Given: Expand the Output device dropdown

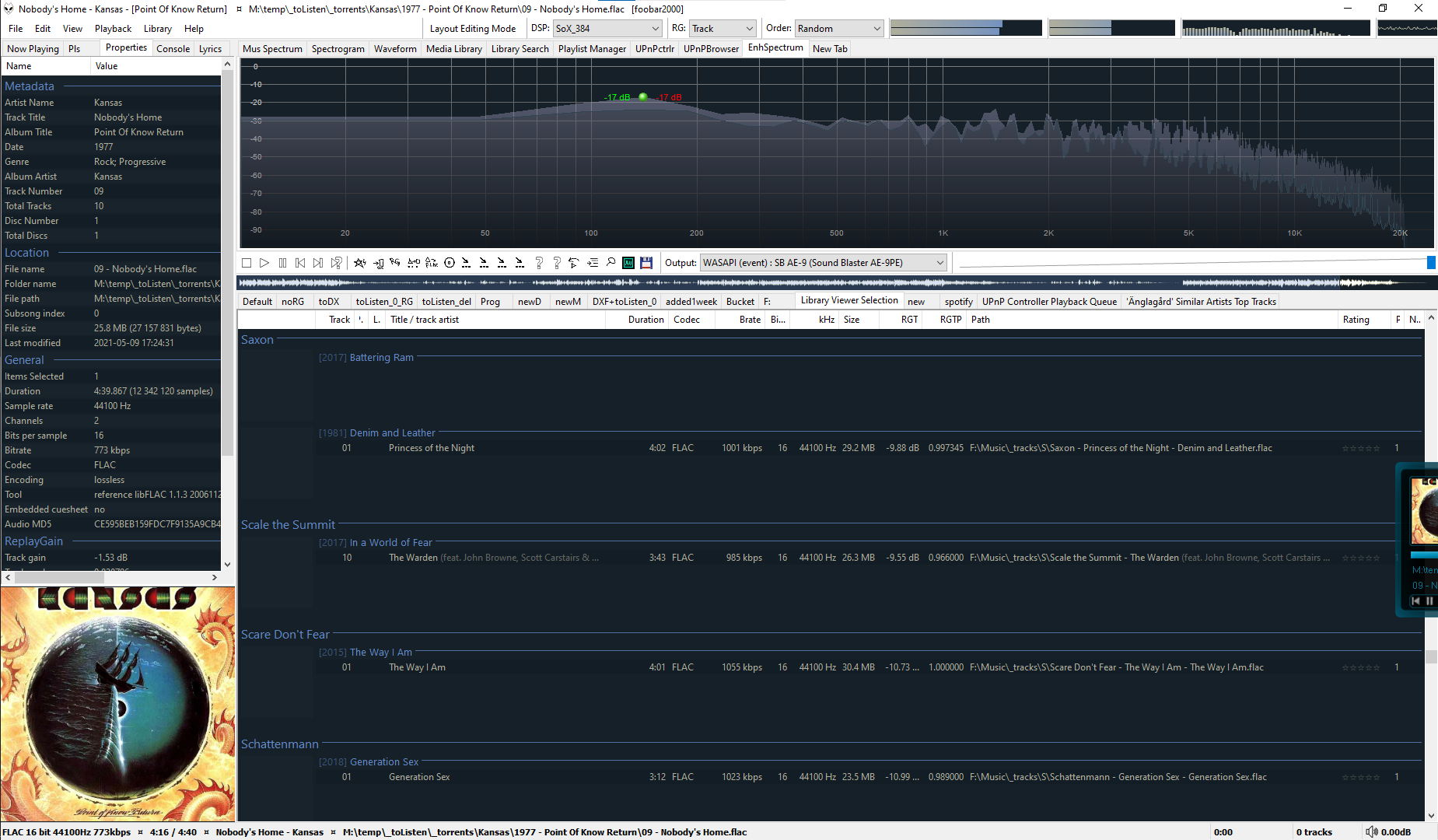Looking at the screenshot, I should coord(823,263).
